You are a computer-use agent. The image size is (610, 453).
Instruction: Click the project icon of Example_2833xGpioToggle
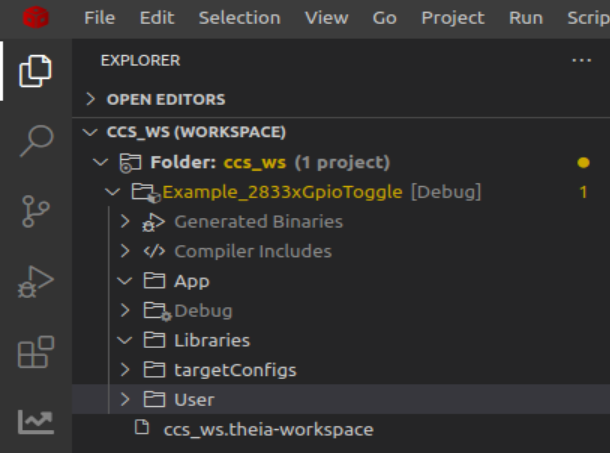coord(145,192)
